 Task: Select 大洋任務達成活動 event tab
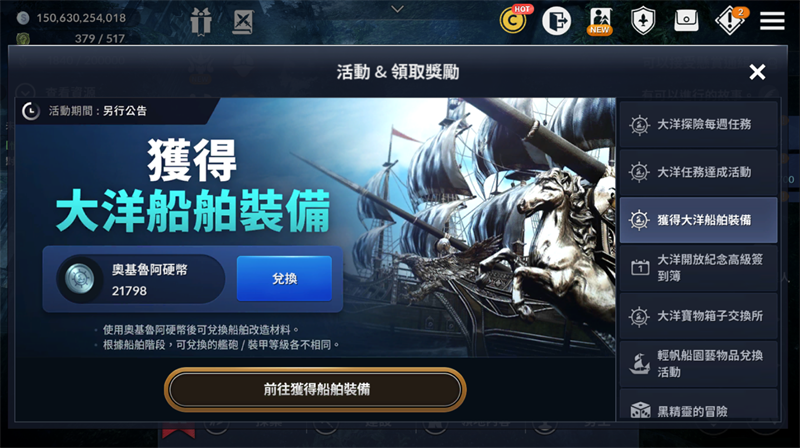[698, 172]
